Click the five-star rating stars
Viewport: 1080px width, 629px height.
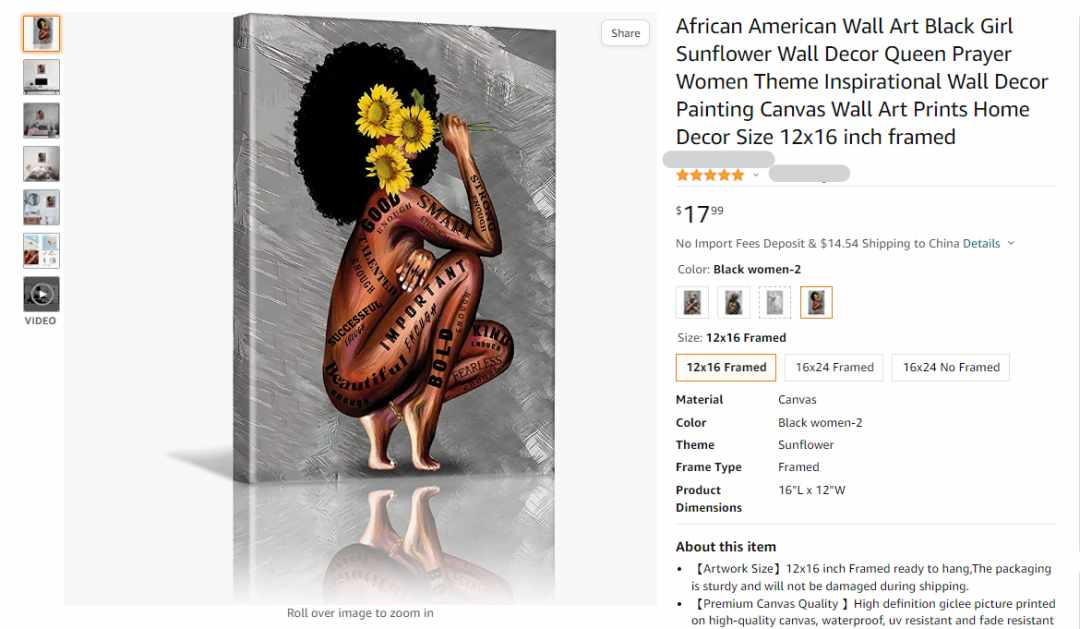tap(710, 175)
